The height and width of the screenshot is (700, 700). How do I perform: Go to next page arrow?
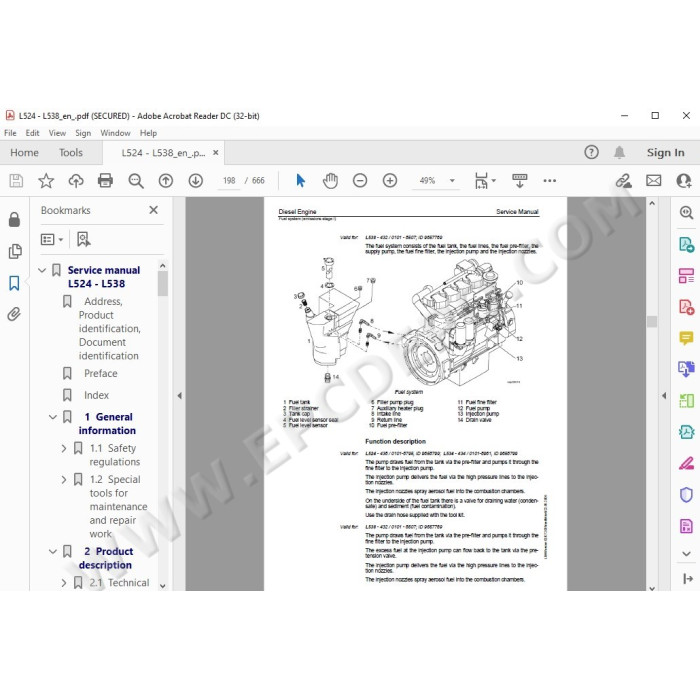click(x=196, y=181)
